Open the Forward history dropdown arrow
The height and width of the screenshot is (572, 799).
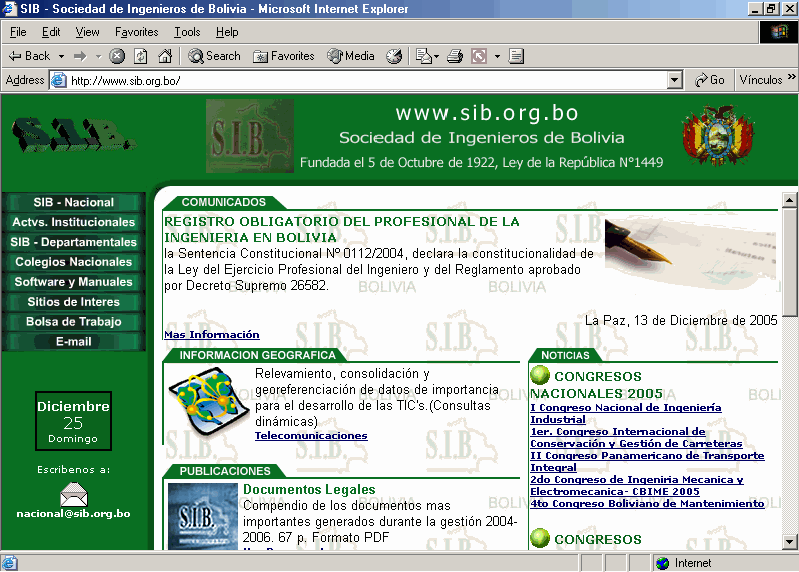coord(98,56)
